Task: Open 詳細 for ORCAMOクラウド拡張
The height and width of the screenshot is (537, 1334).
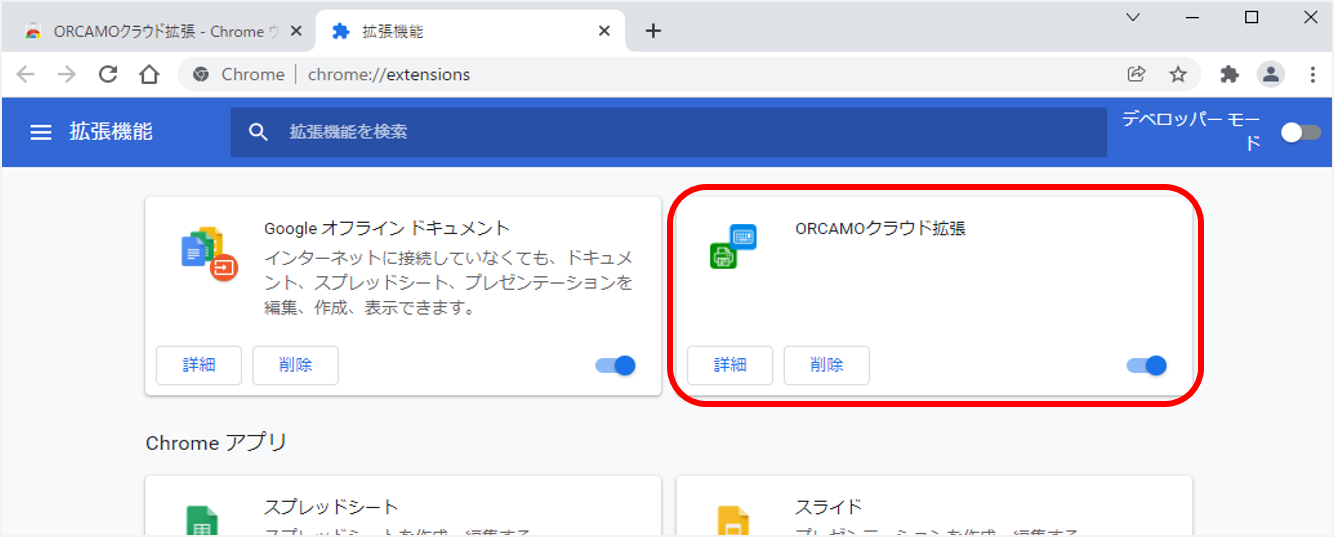Action: (730, 365)
